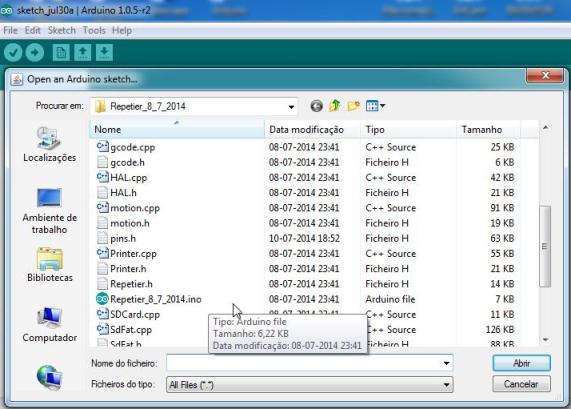Click the file list scrollbar thumb

point(545,247)
